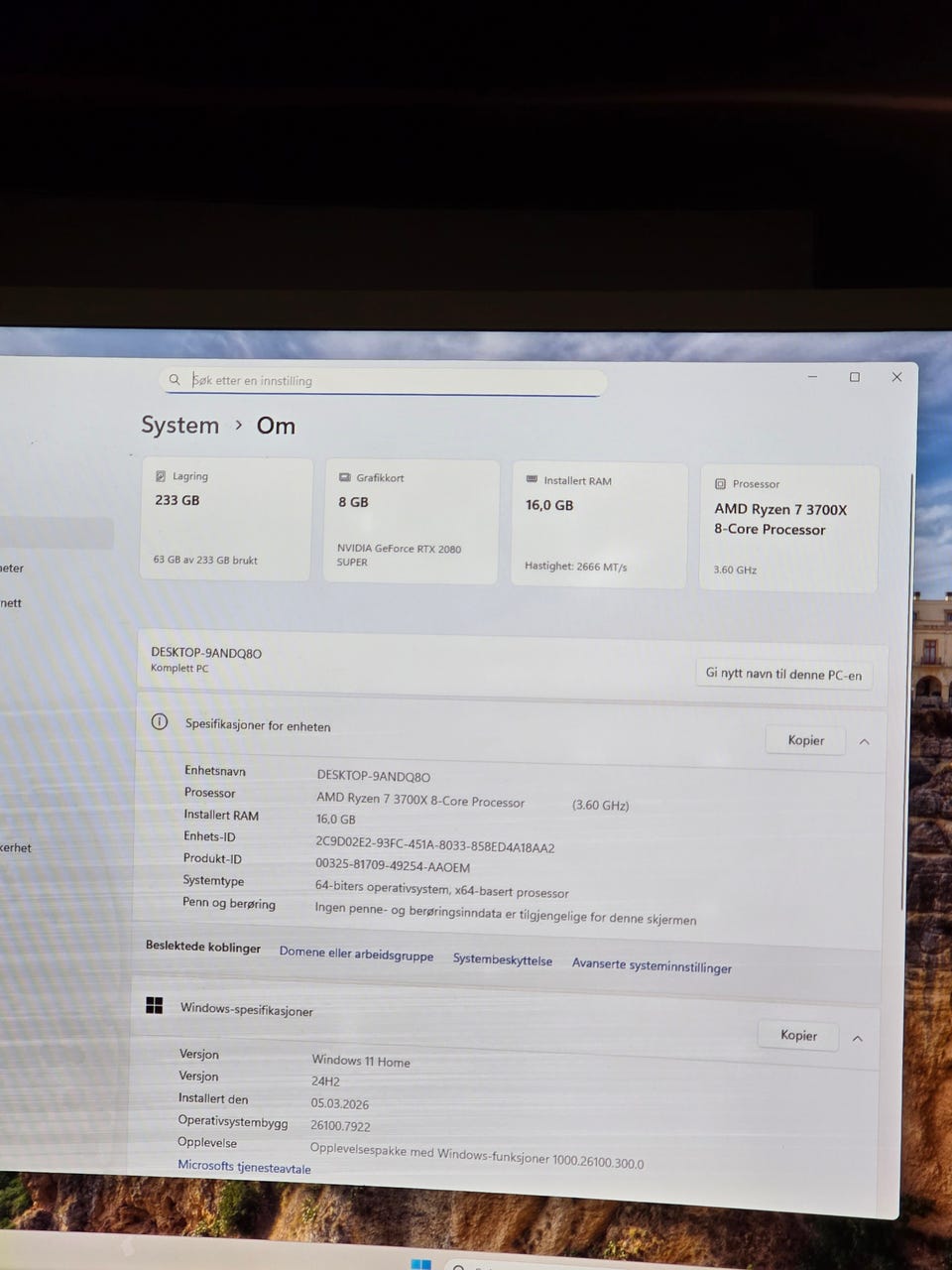The height and width of the screenshot is (1270, 952).
Task: Click the Grafikkort icon
Action: point(344,477)
